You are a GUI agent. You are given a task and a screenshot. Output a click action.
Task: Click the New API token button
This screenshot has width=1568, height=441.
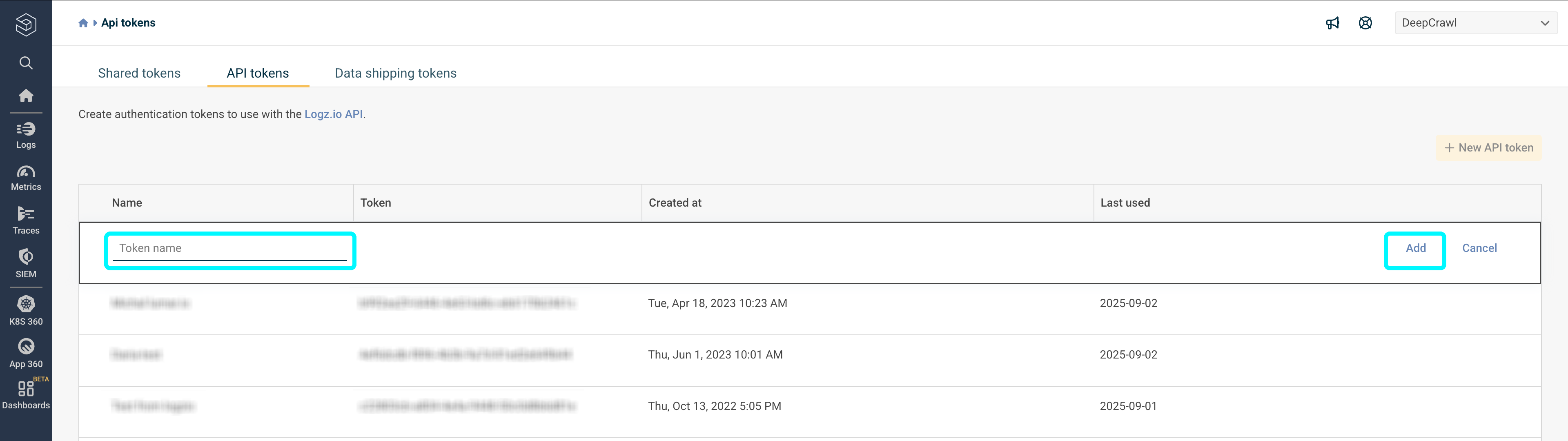(1488, 147)
